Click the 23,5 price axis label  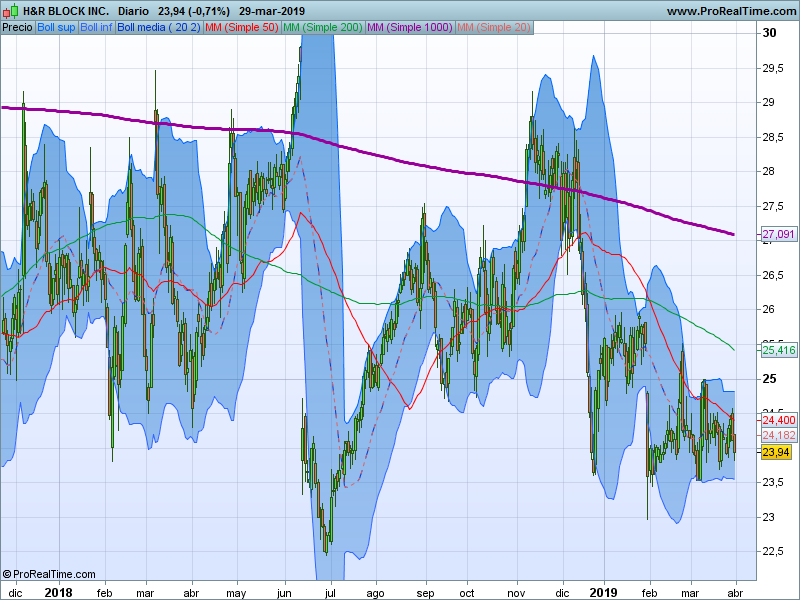click(x=772, y=482)
